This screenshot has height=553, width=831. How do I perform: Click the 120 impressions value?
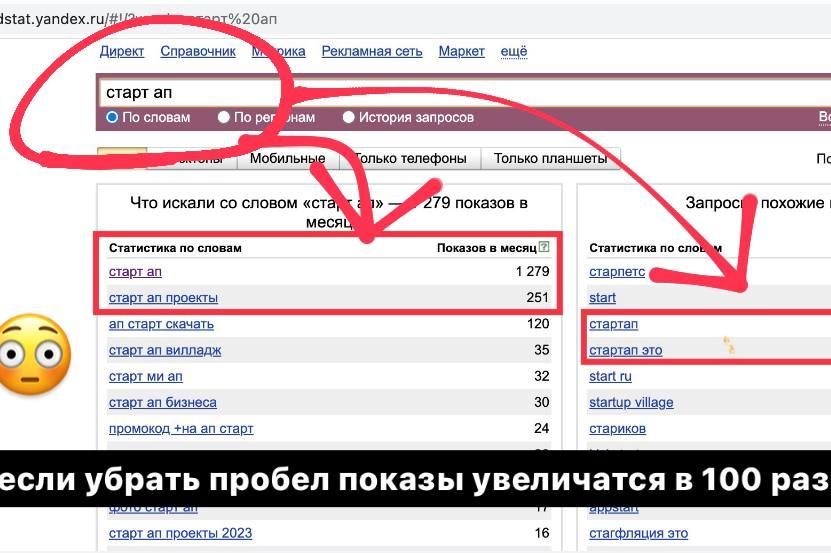538,323
